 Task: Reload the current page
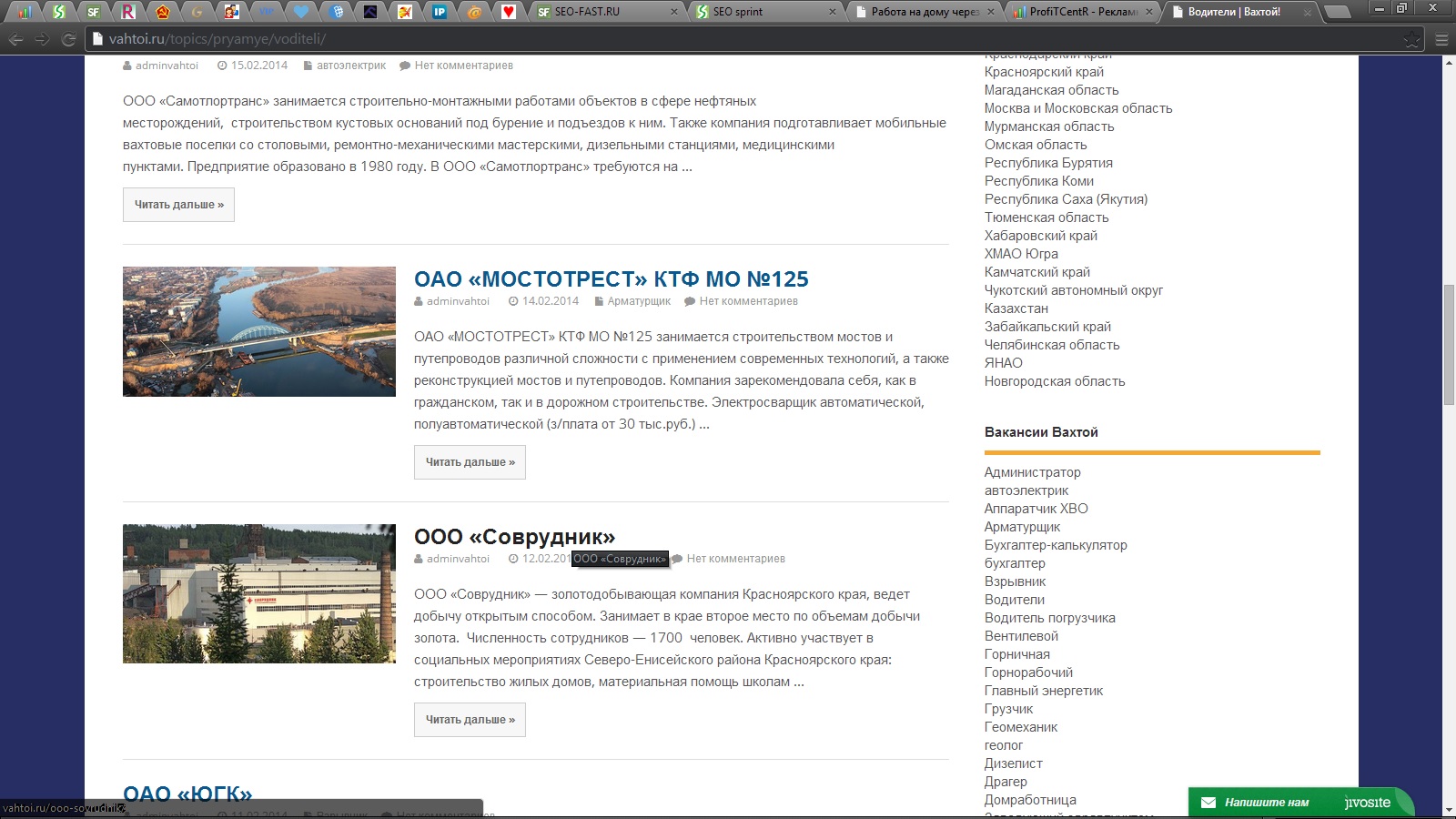coord(68,40)
